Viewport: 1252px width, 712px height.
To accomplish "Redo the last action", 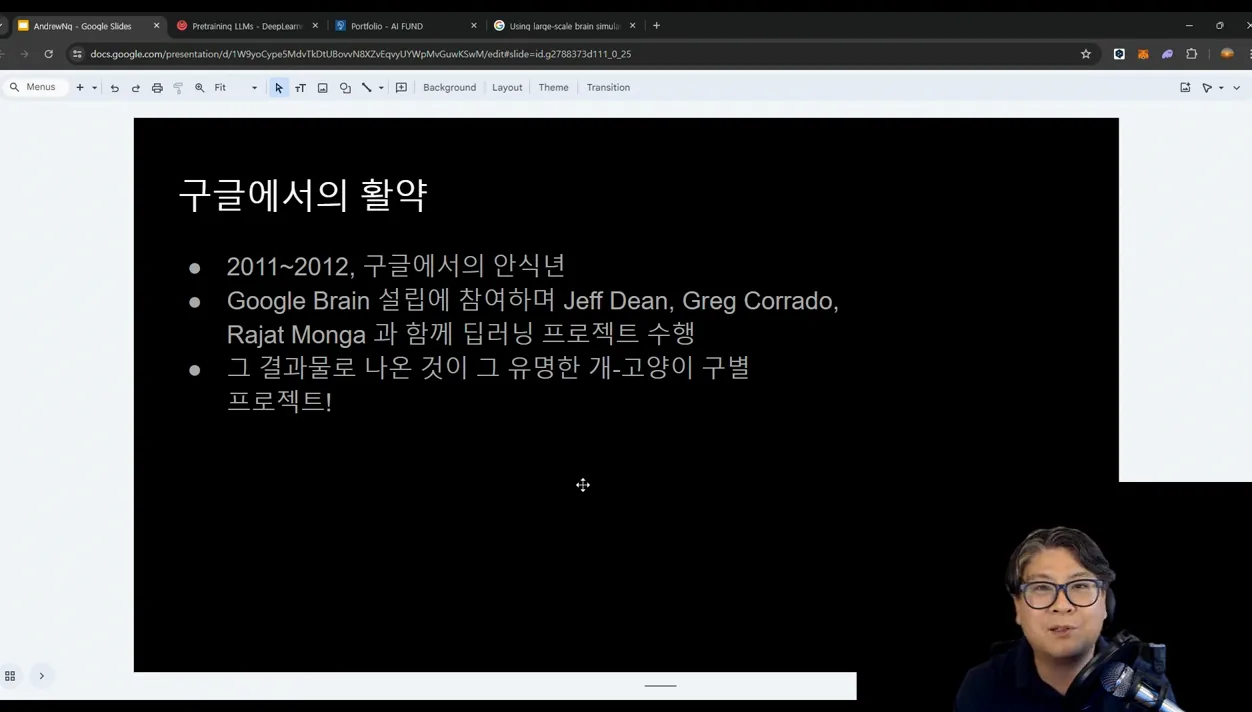I will pyautogui.click(x=136, y=88).
